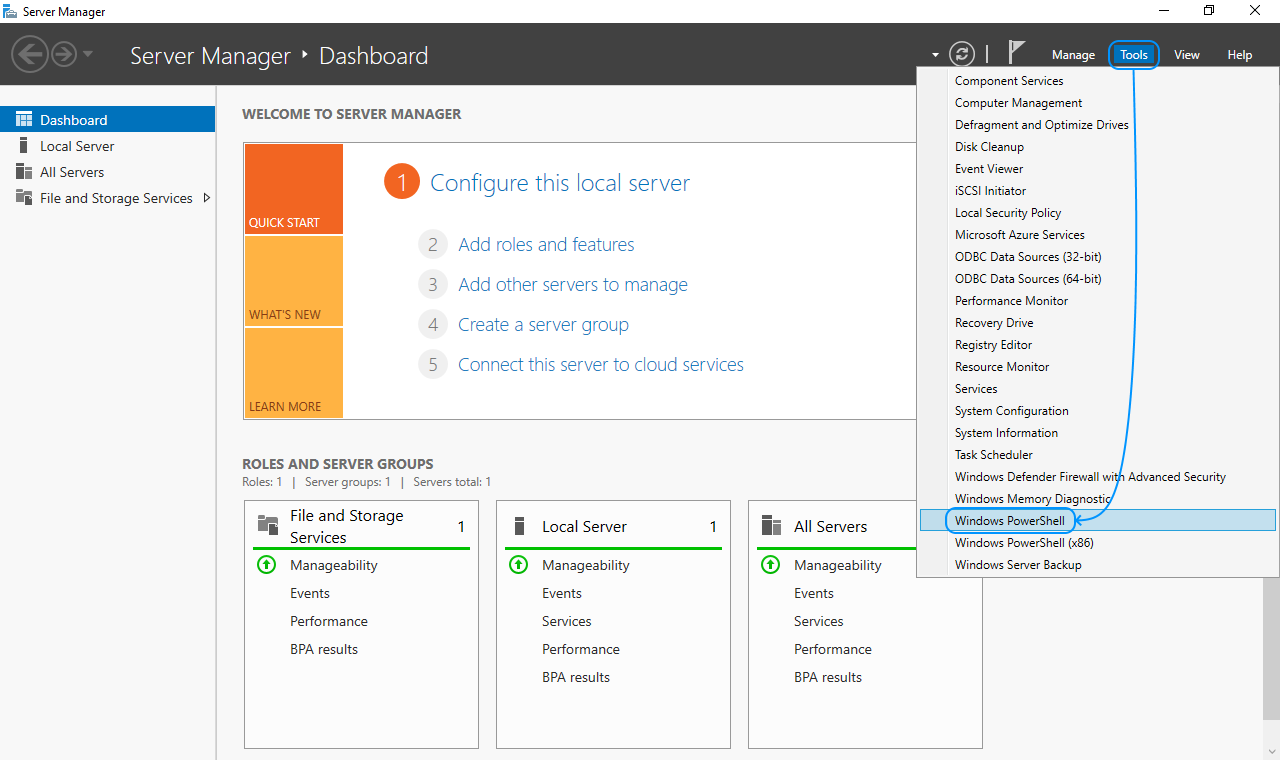
Task: Click the Dashboard sidebar icon
Action: coord(24,119)
